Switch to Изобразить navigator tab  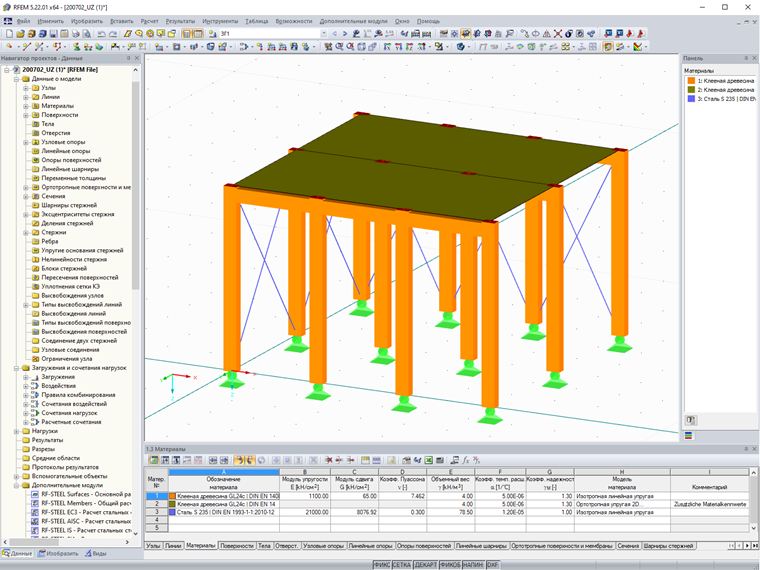pos(58,554)
